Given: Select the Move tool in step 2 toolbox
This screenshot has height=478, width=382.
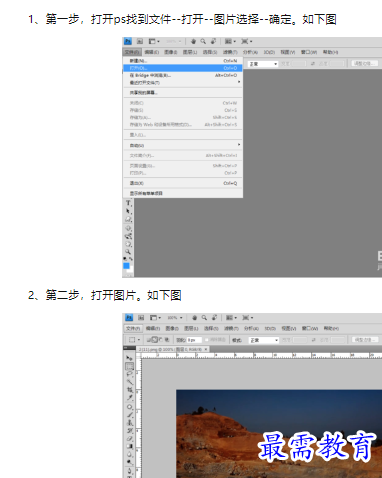Looking at the screenshot, I should click(x=129, y=358).
